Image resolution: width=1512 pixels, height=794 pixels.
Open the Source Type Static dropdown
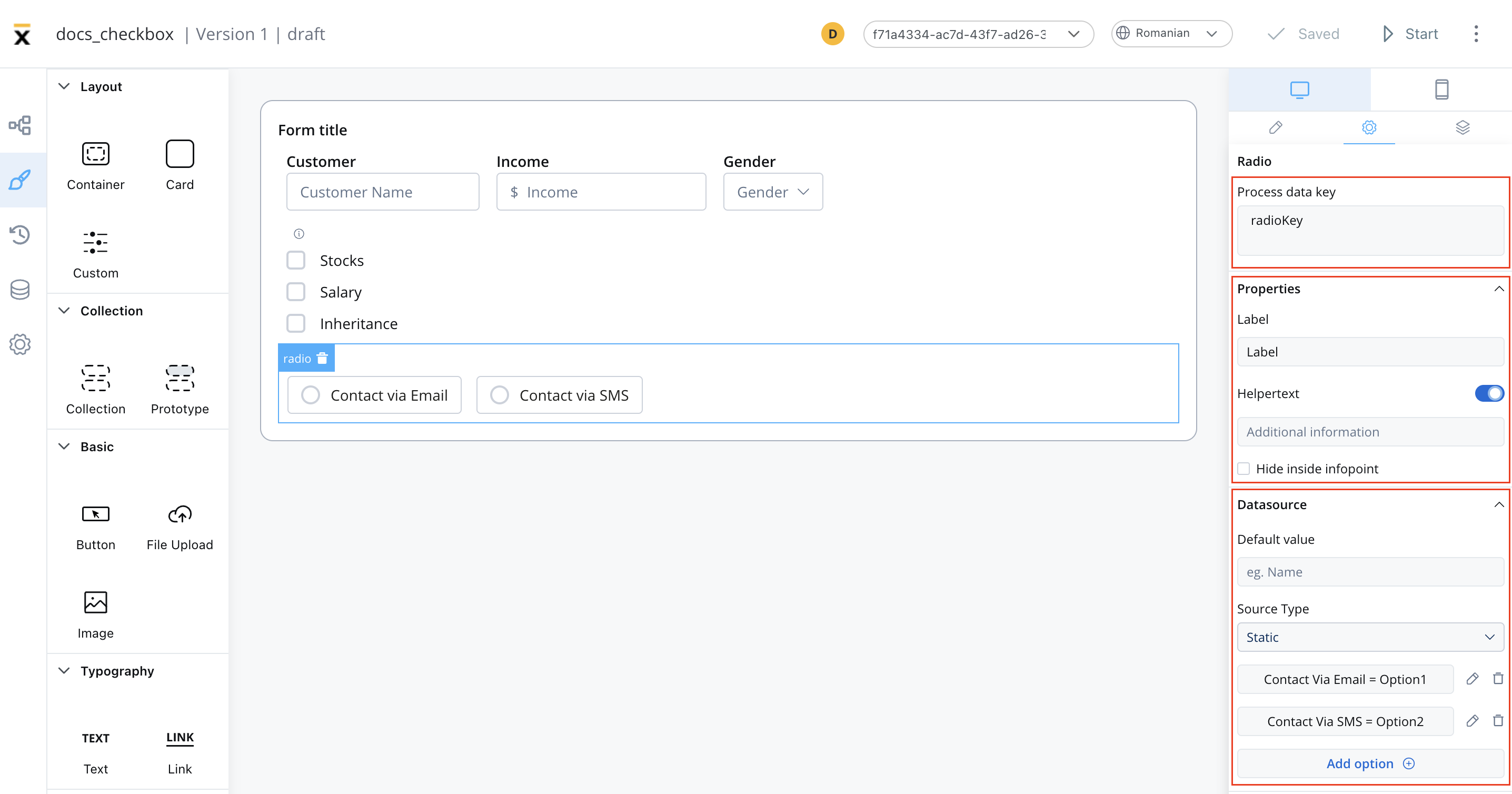click(x=1370, y=637)
